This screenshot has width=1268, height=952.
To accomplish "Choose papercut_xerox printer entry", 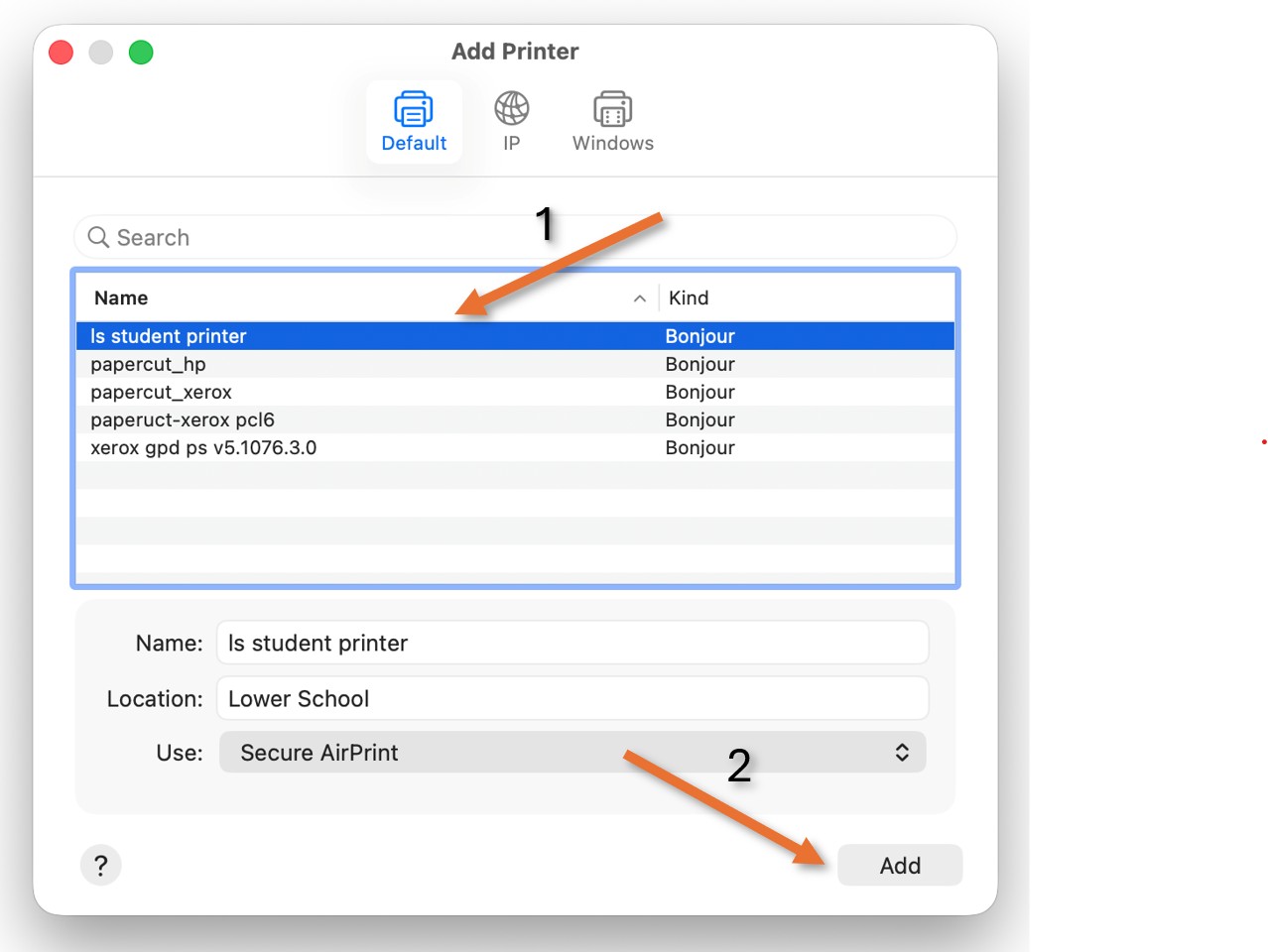I will pos(515,392).
